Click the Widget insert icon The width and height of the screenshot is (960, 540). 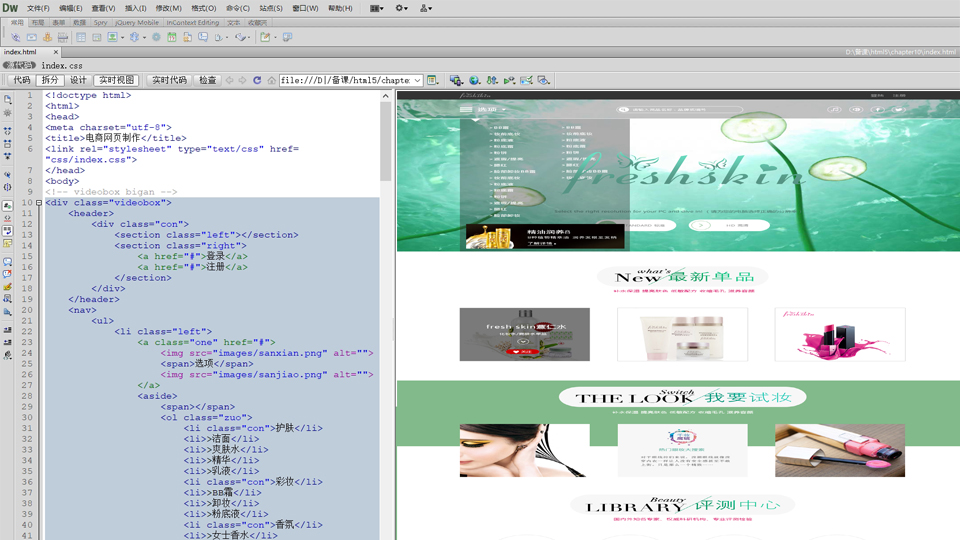(156, 37)
